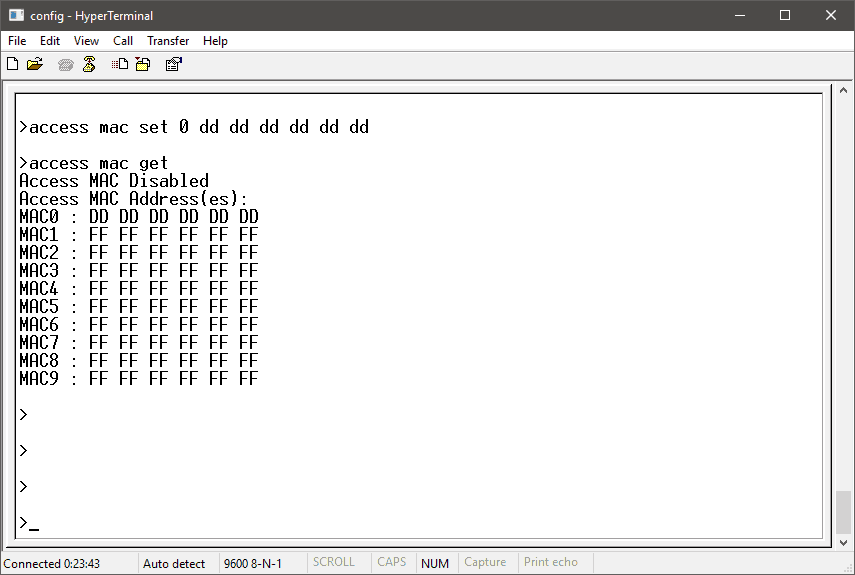This screenshot has height=575, width=855.
Task: Click the HyperTerminal icon in title bar
Action: point(16,16)
